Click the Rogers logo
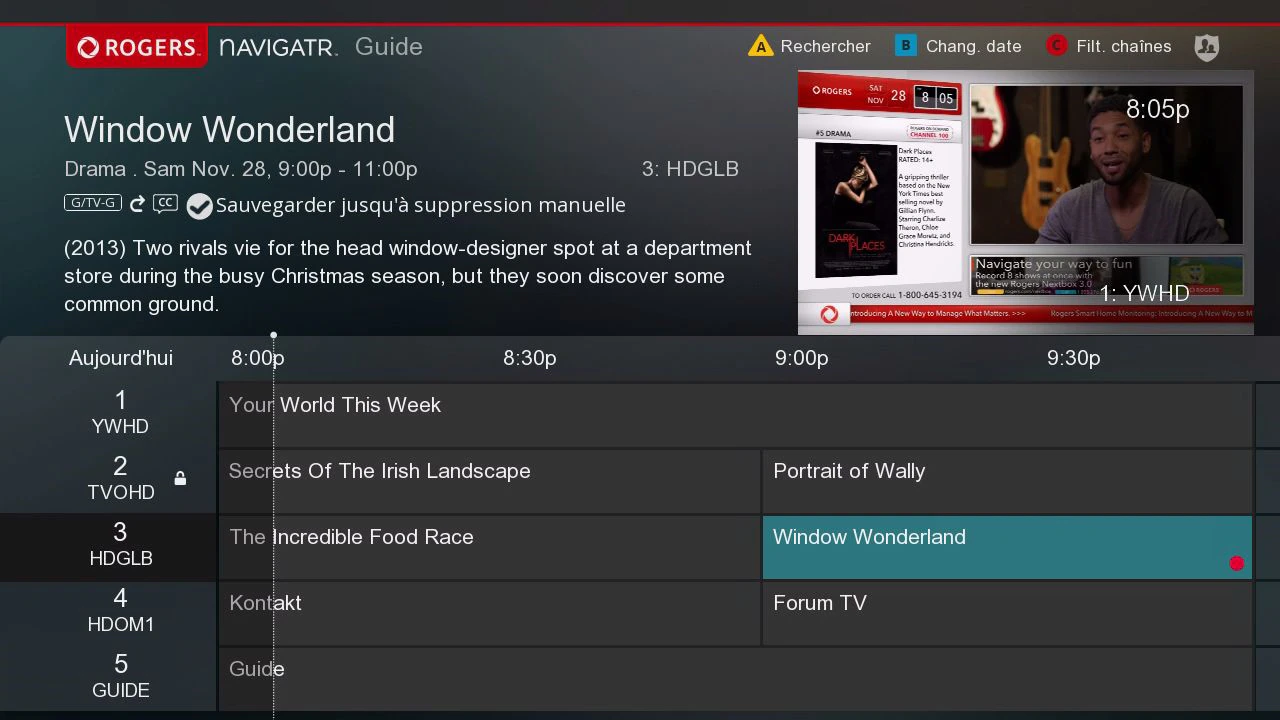 (137, 47)
